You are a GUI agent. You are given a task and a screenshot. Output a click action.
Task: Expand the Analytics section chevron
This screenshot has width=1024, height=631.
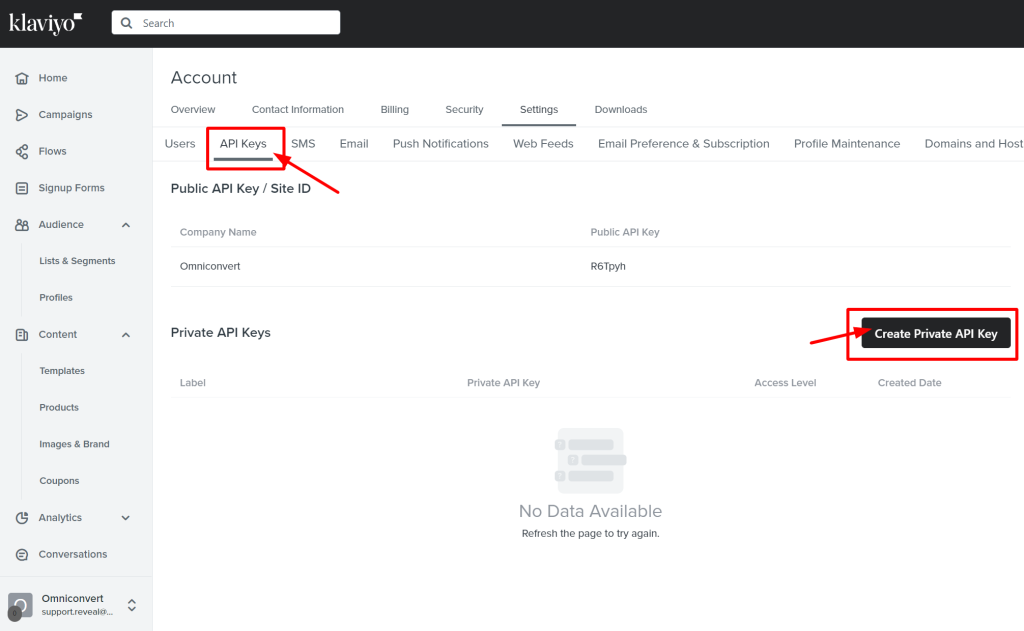pyautogui.click(x=126, y=518)
